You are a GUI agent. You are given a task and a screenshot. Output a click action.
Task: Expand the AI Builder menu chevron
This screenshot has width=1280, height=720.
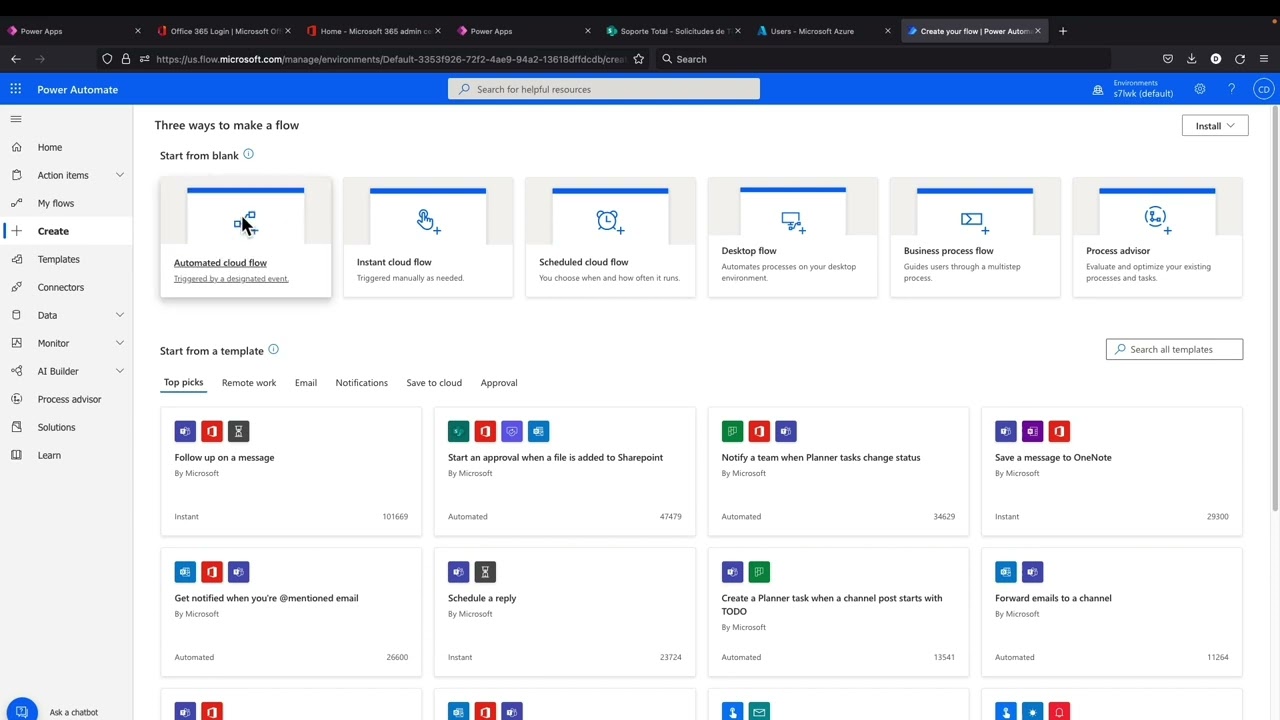click(120, 371)
